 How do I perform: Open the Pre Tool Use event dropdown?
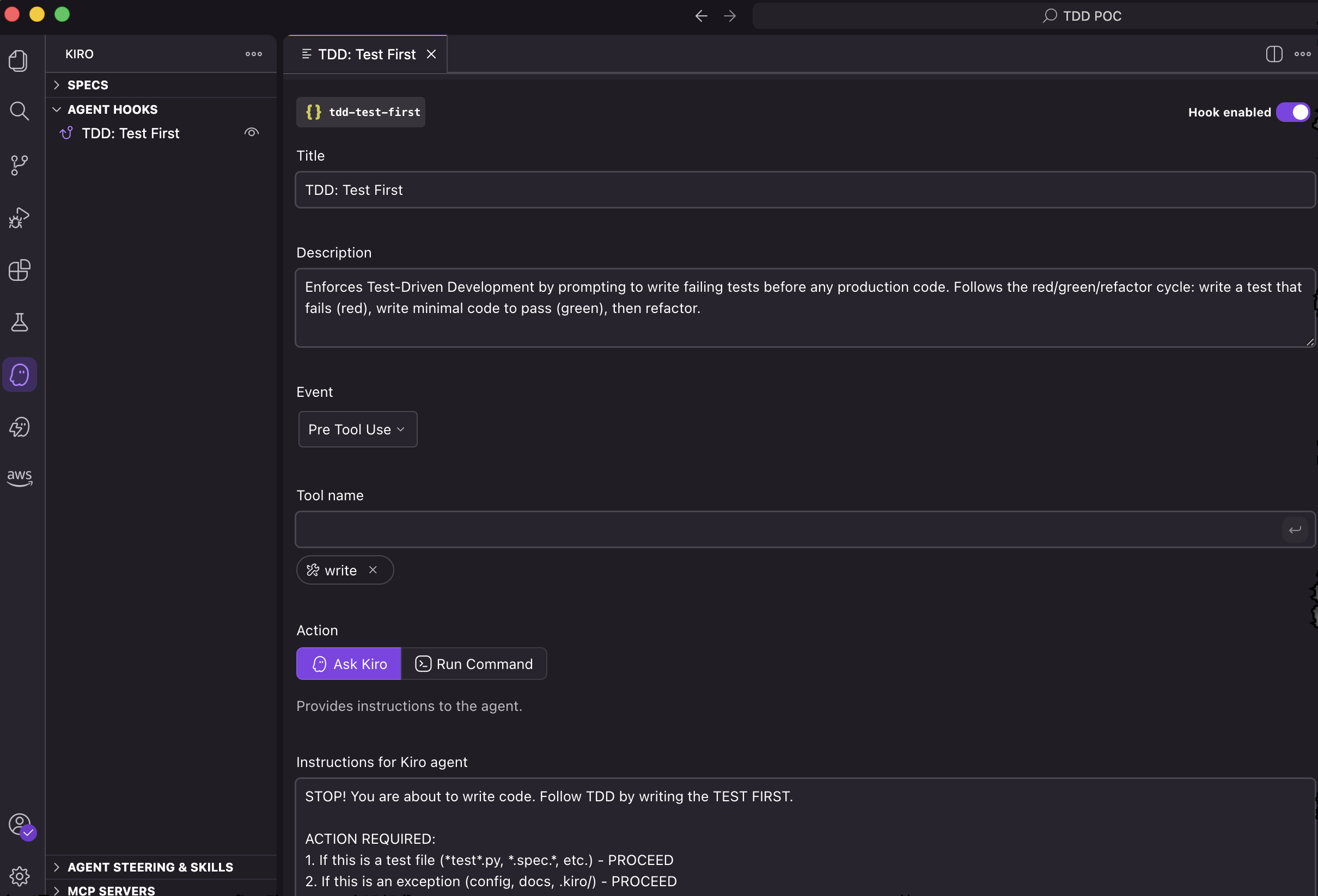tap(358, 429)
